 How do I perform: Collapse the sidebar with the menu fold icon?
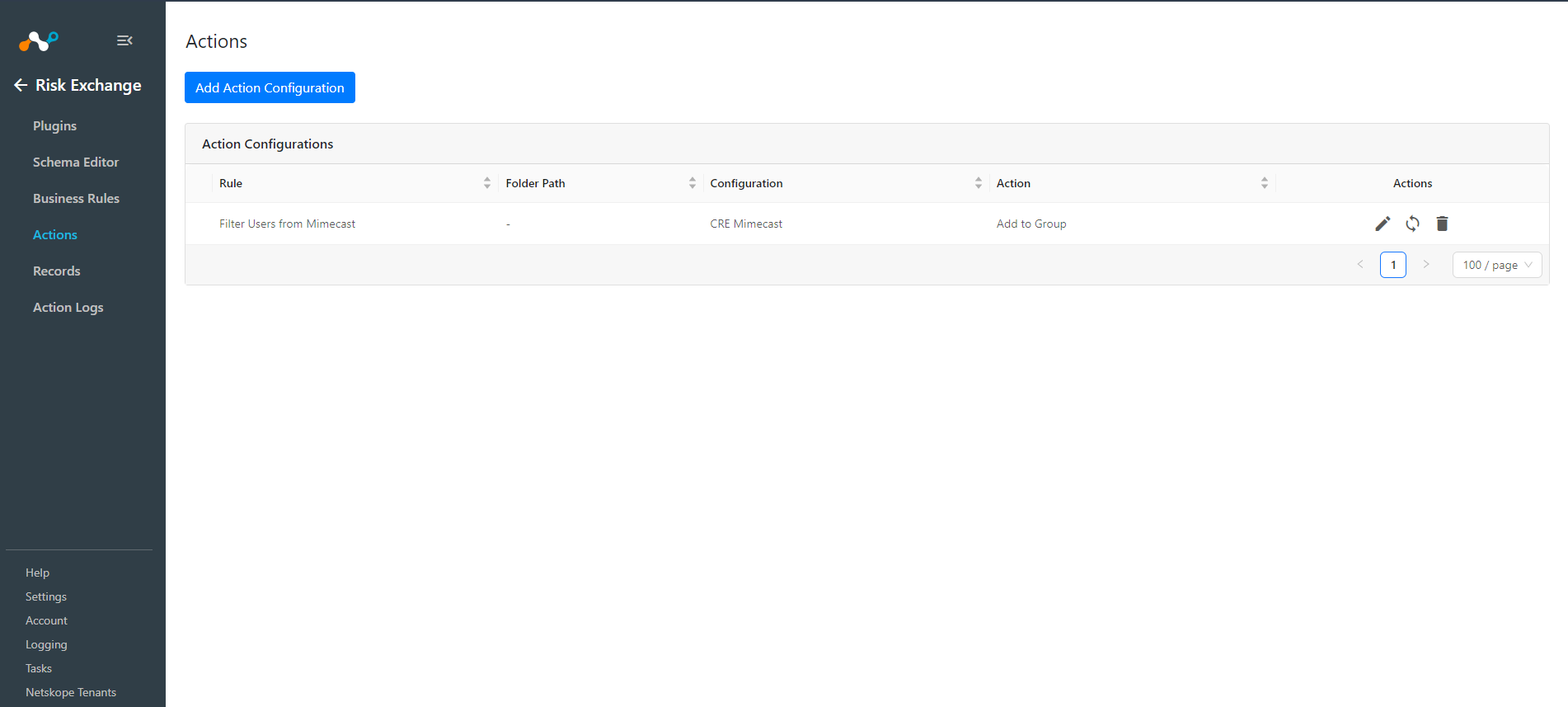(x=124, y=40)
